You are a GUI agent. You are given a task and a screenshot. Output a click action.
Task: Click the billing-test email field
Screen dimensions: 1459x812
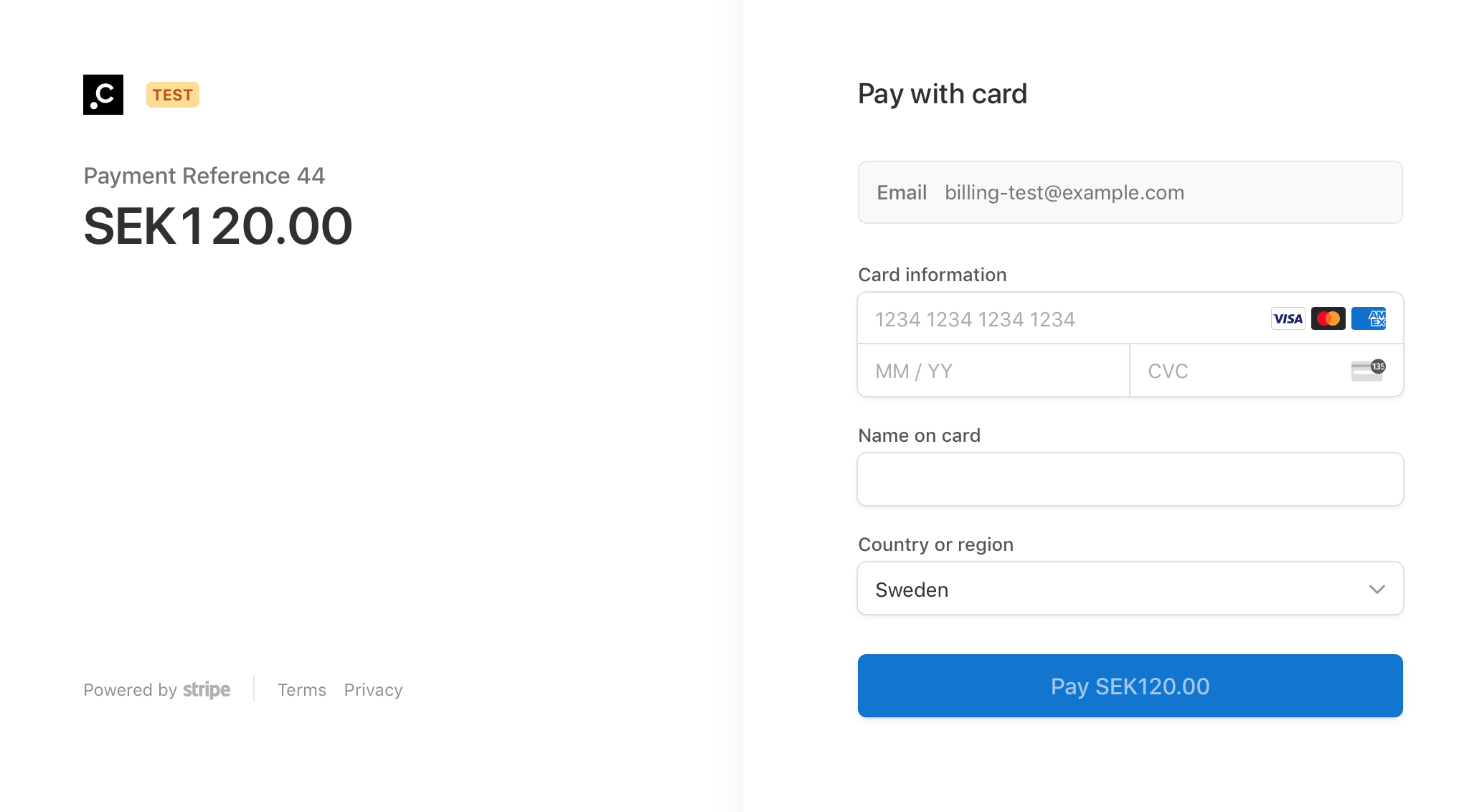tap(1130, 192)
